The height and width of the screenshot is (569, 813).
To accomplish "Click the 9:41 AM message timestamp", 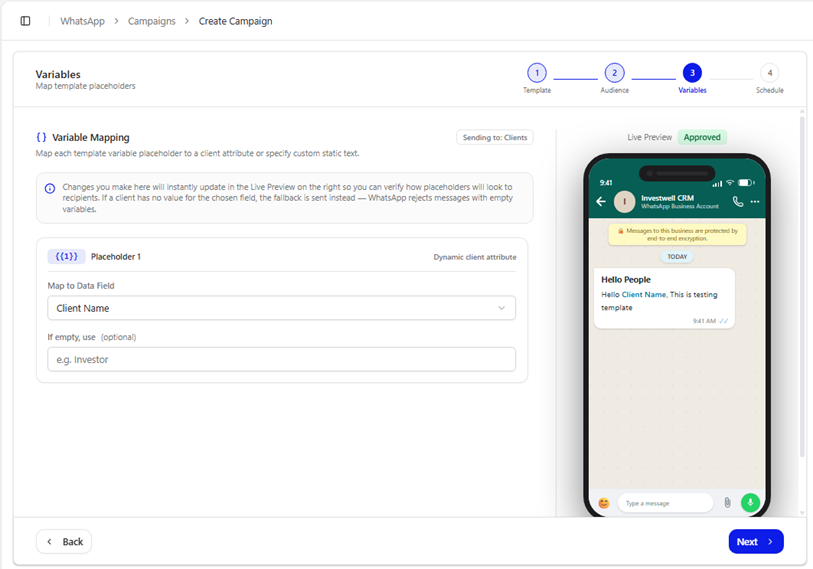I will [x=704, y=321].
